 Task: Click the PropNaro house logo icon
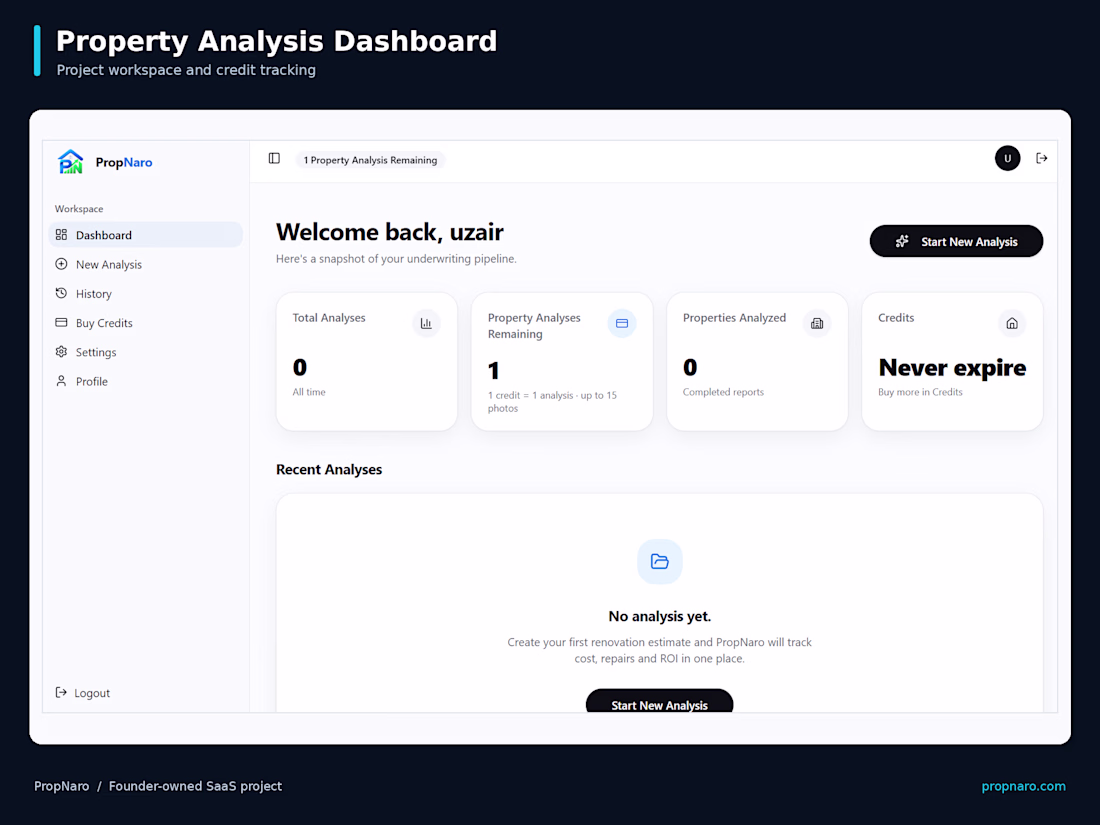(70, 162)
